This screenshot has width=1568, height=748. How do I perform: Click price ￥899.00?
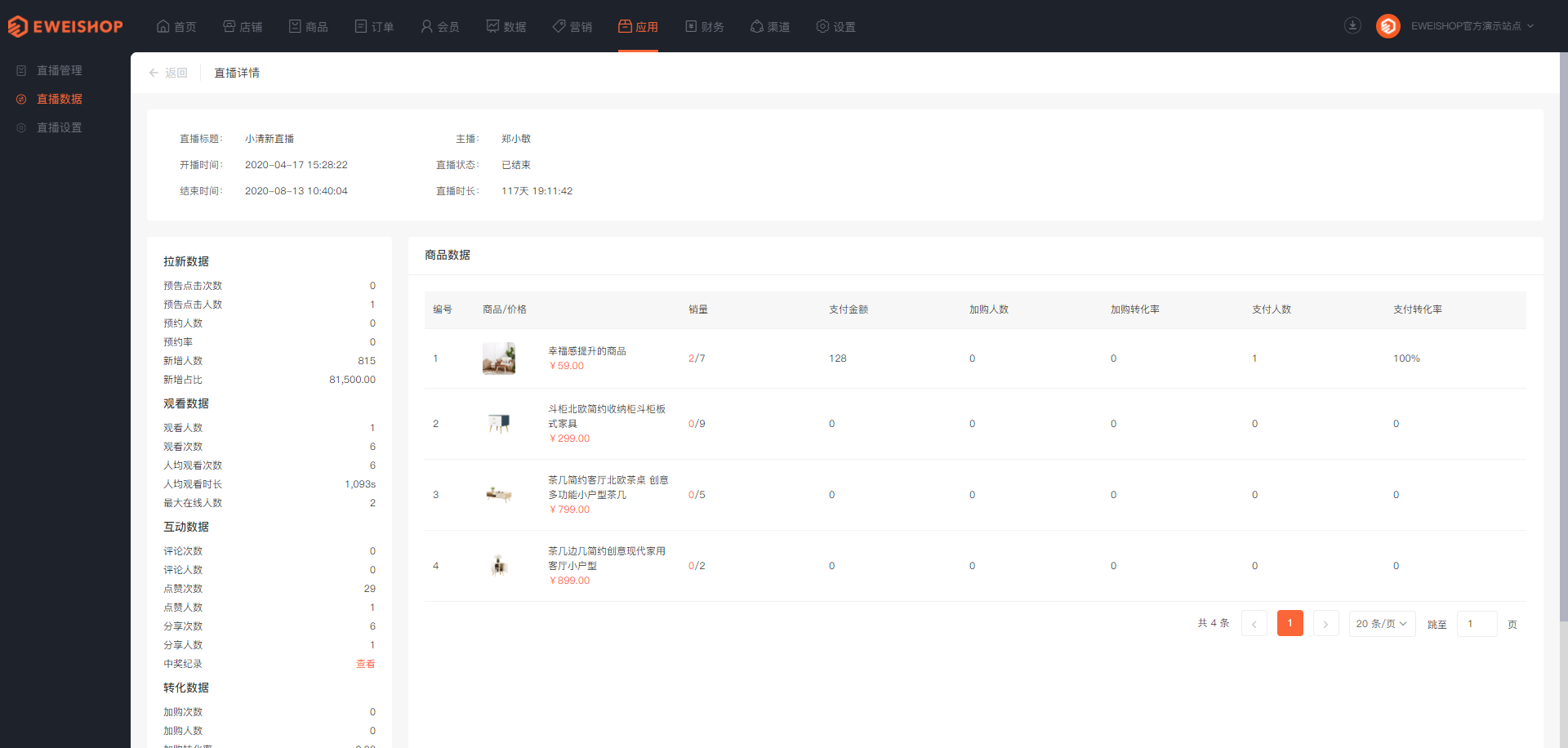569,581
